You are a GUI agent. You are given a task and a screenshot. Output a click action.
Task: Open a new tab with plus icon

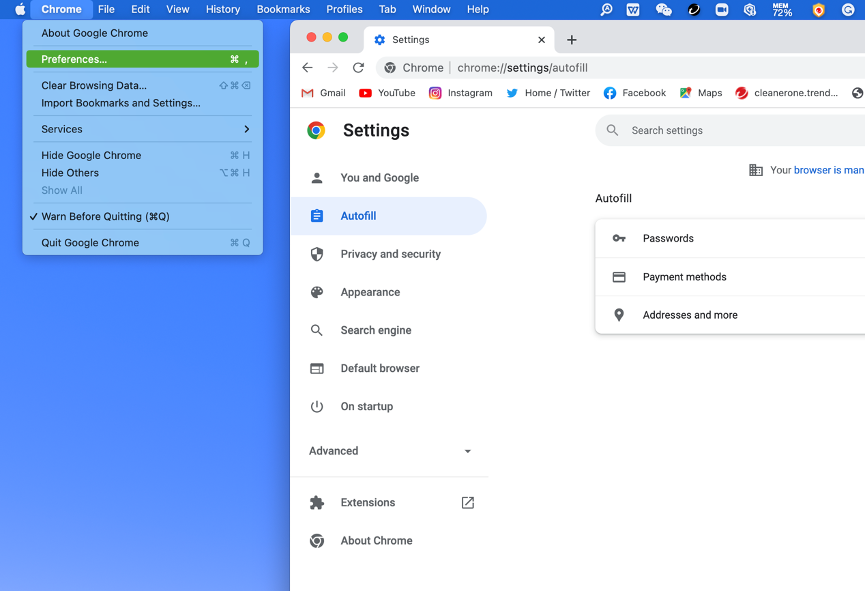click(x=572, y=40)
